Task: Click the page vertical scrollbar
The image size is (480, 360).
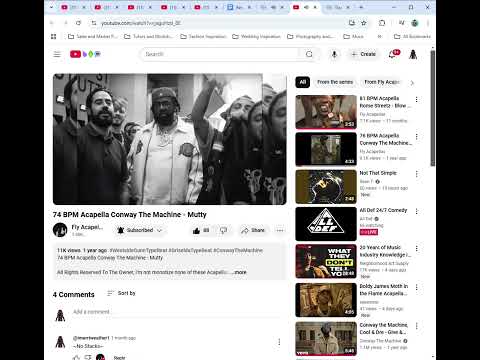Action: pos(433,107)
